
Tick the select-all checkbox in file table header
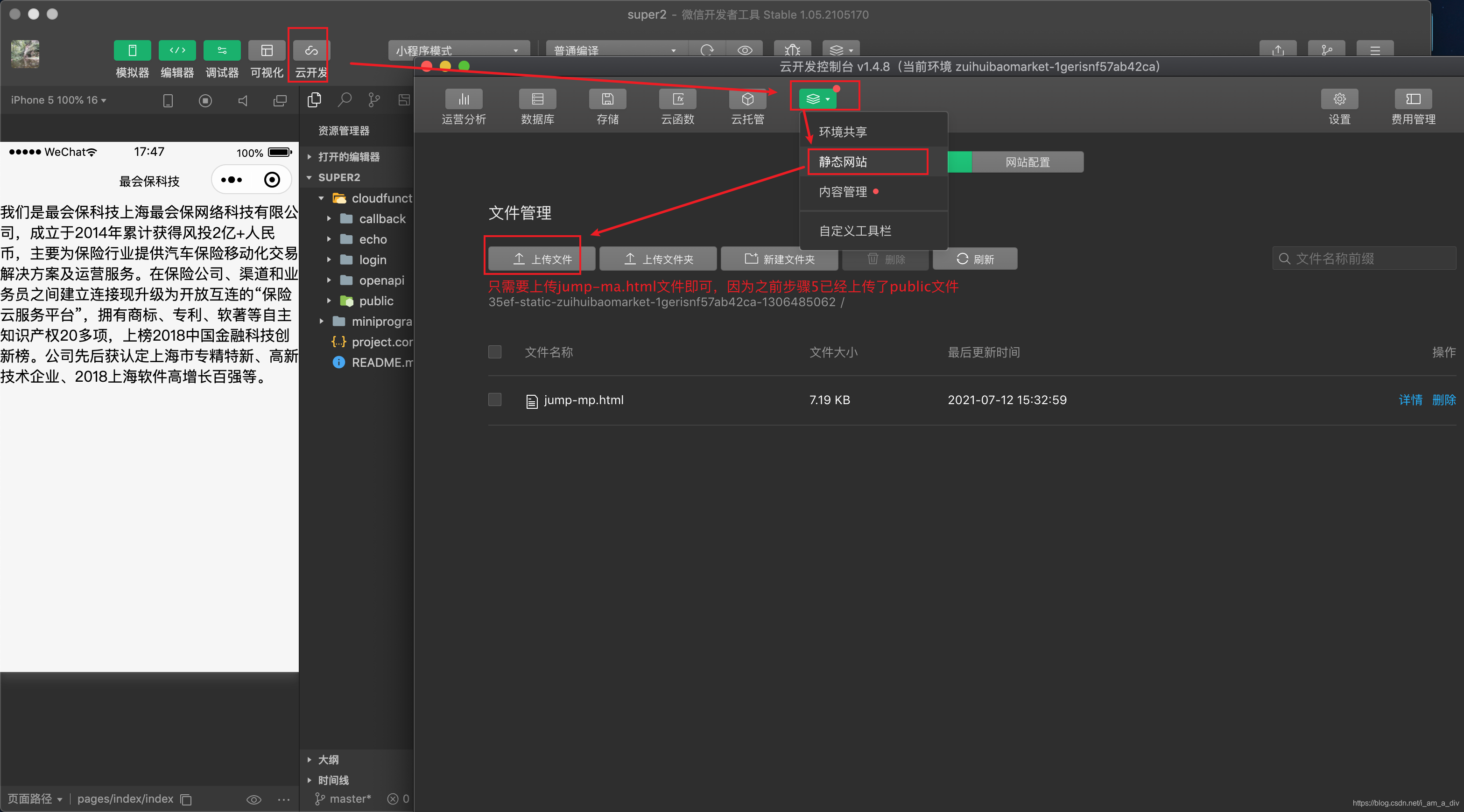494,352
